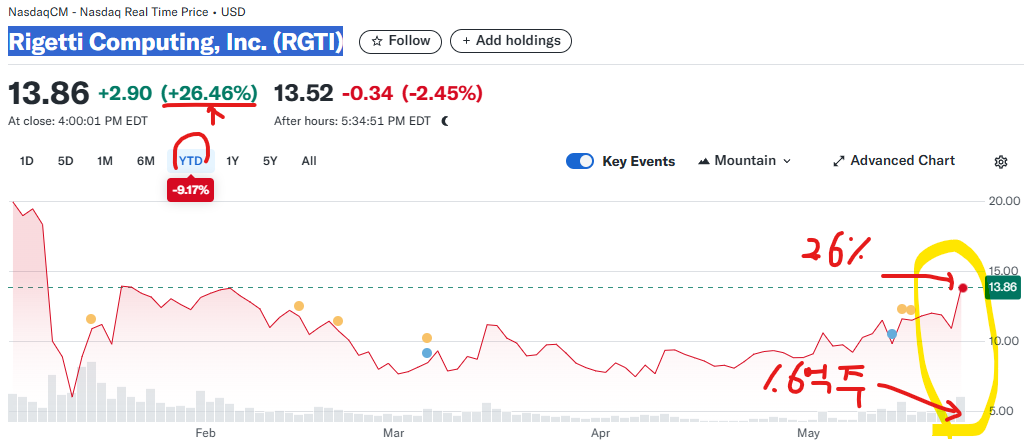Screen dimensions: 1028x446
Task: Click the Mar label on time axis
Action: [393, 433]
